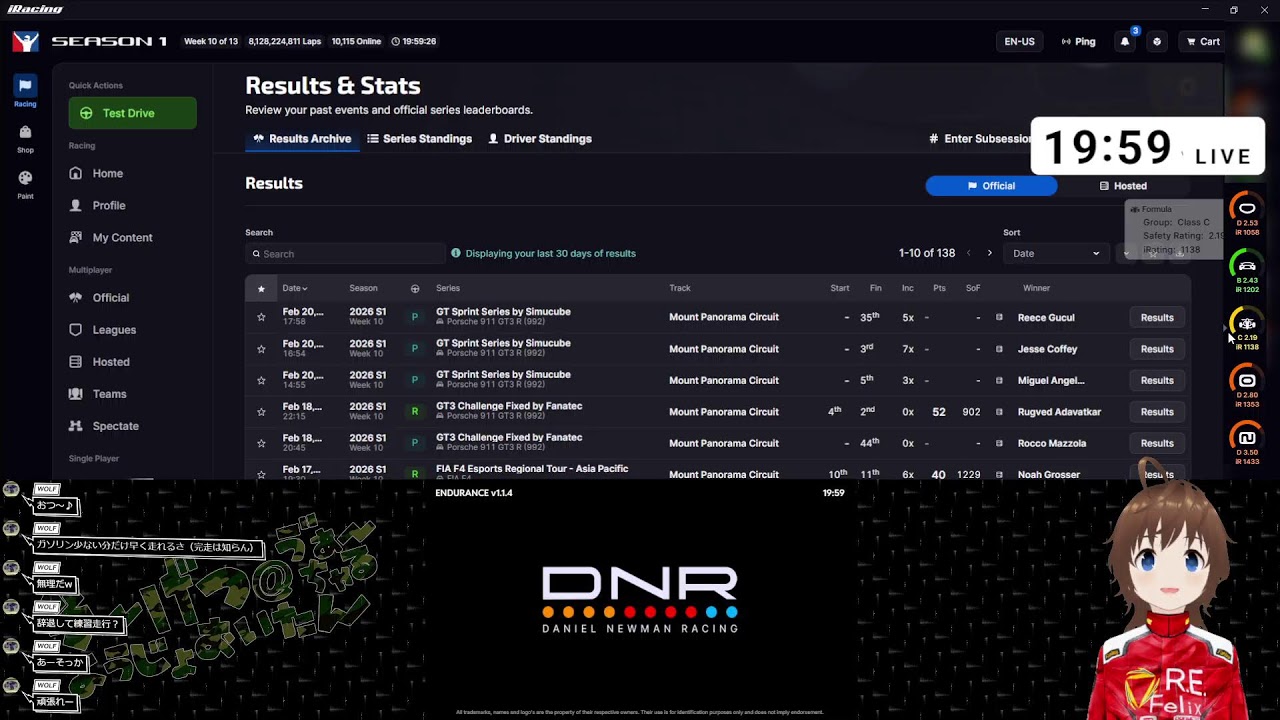Select the Official results toggle
Image resolution: width=1280 pixels, height=720 pixels.
(x=991, y=186)
